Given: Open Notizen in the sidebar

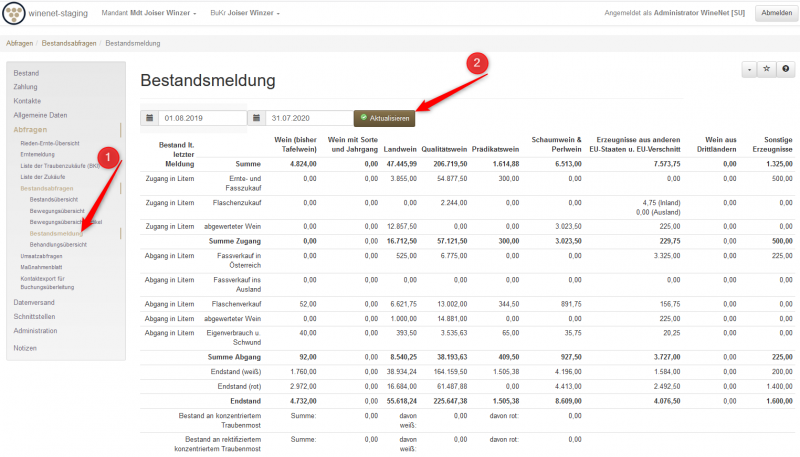Looking at the screenshot, I should pyautogui.click(x=26, y=347).
